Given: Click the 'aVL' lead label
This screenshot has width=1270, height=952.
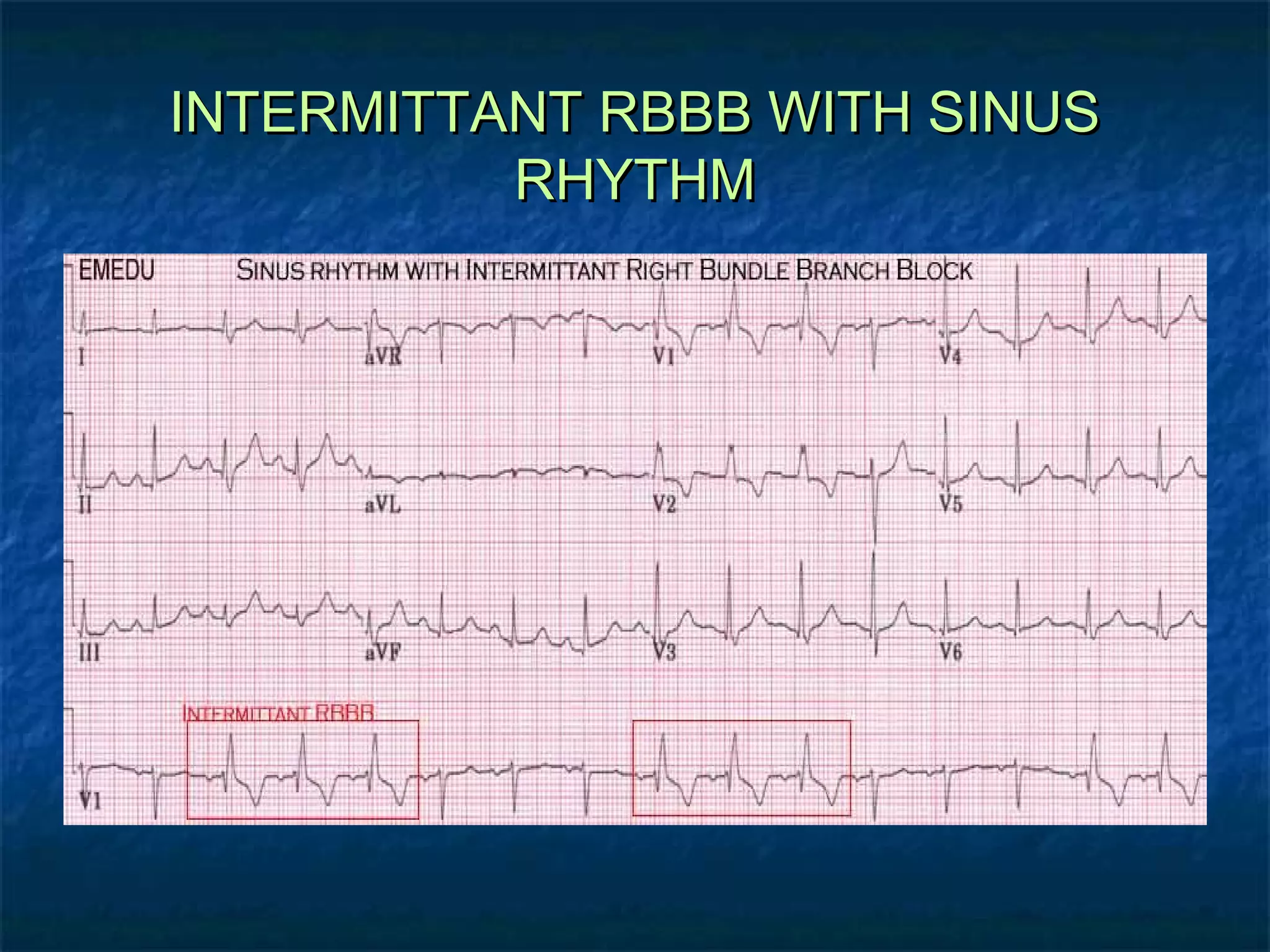Looking at the screenshot, I should [383, 505].
